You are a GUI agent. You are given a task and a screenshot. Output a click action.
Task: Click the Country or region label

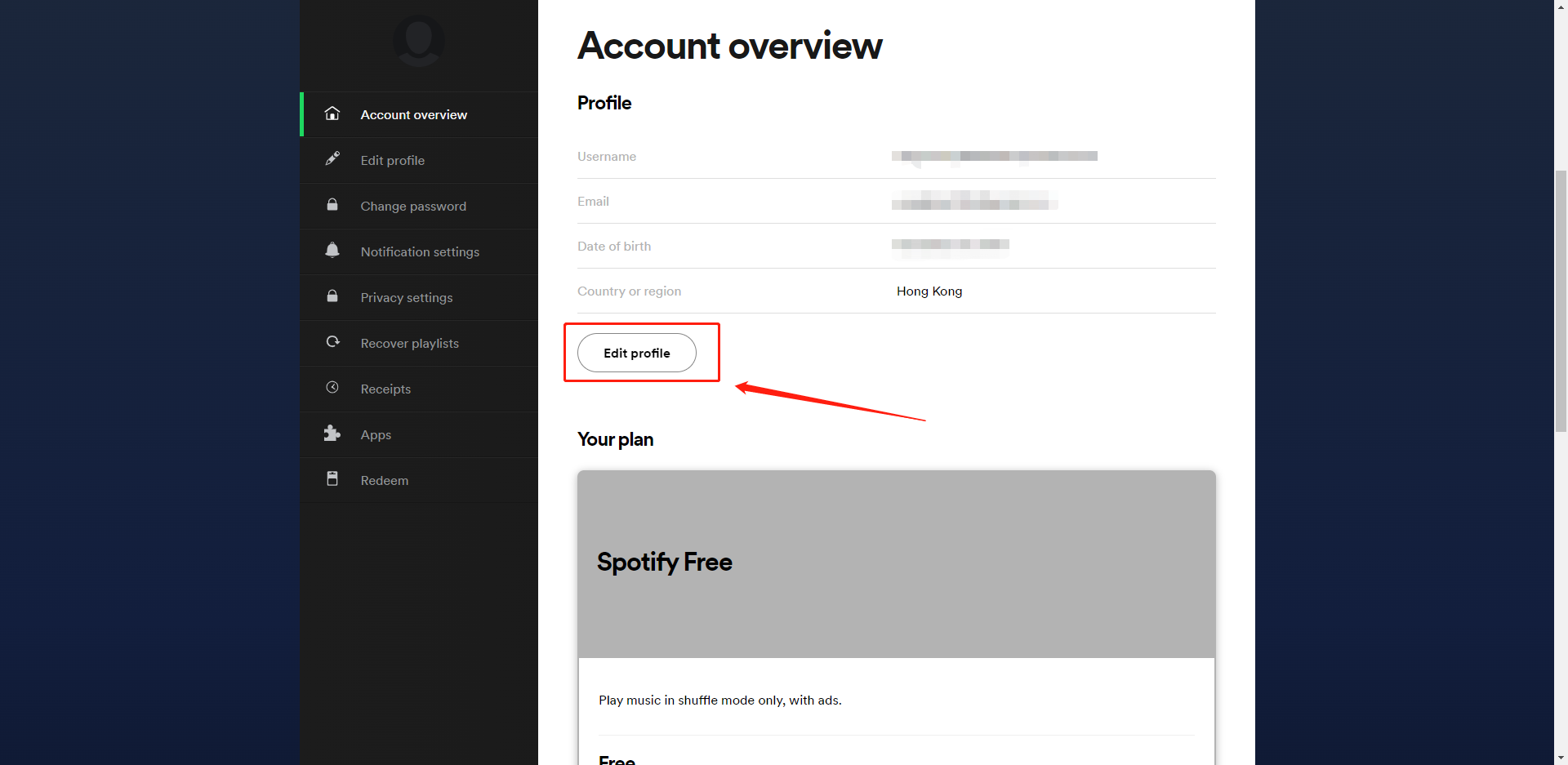point(629,291)
